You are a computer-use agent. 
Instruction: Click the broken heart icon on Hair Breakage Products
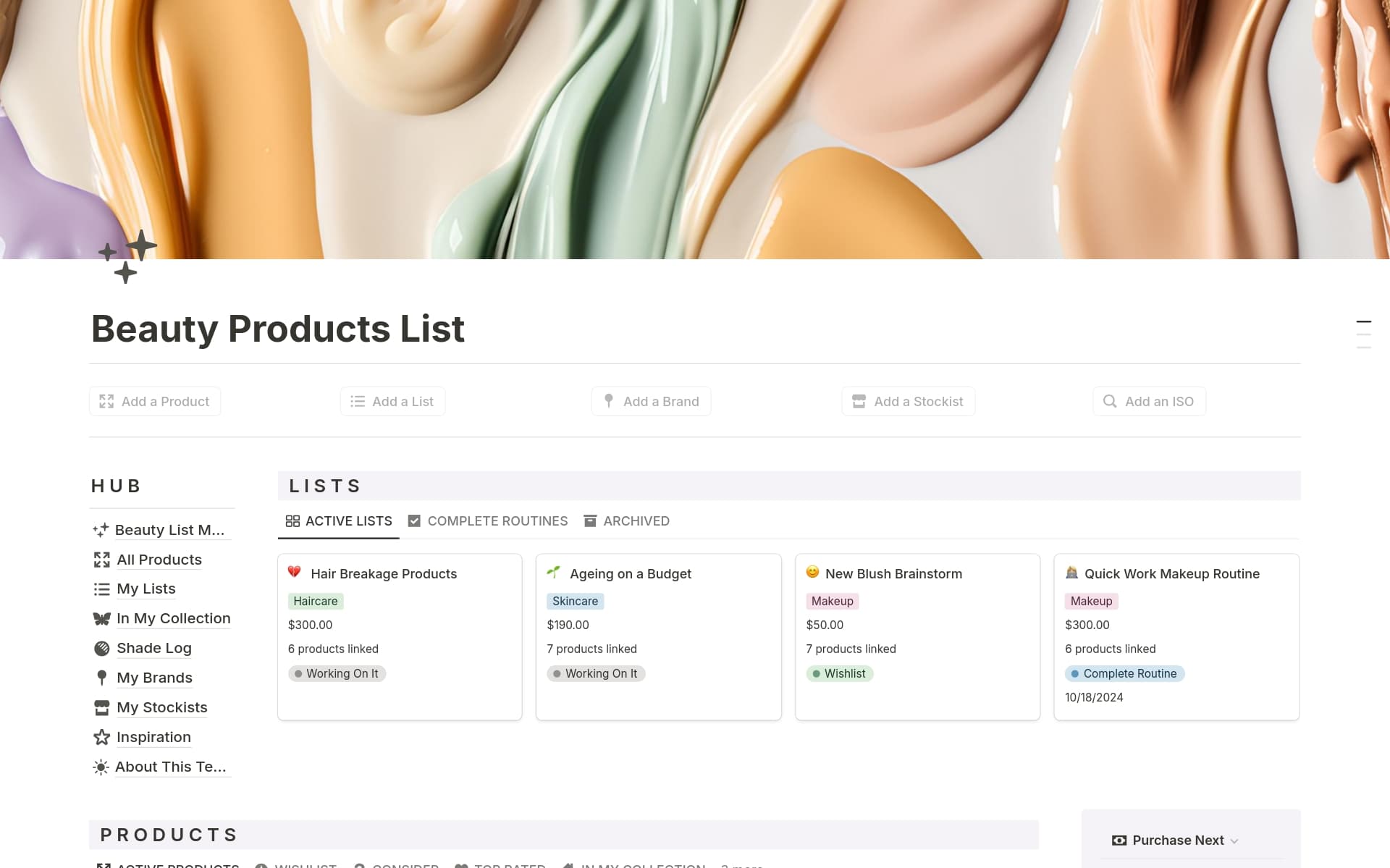(295, 572)
